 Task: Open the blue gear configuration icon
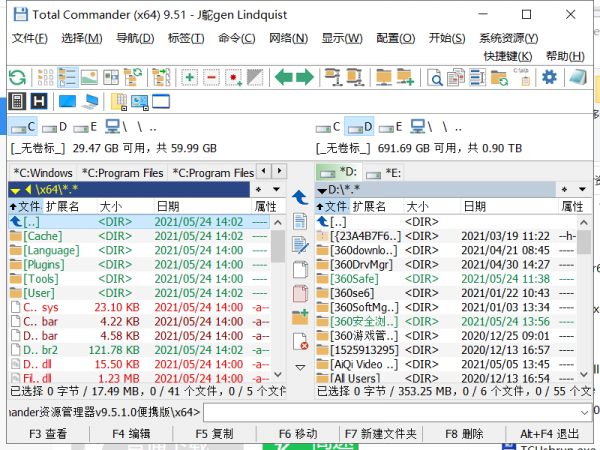click(x=549, y=77)
